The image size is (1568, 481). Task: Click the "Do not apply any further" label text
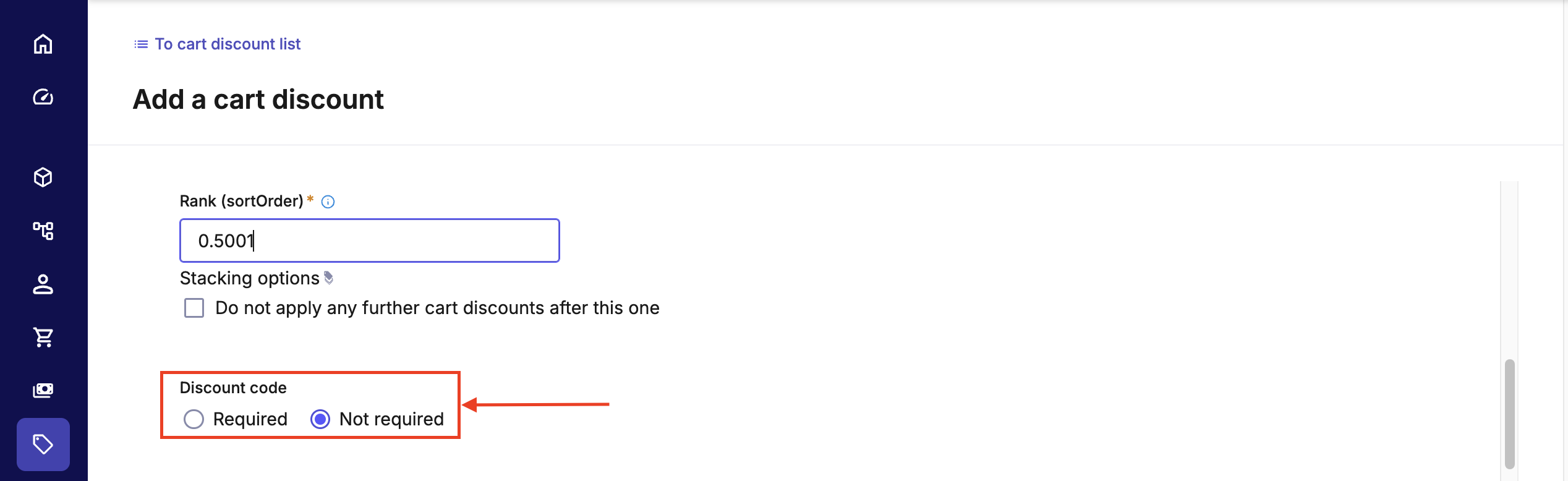coord(437,308)
